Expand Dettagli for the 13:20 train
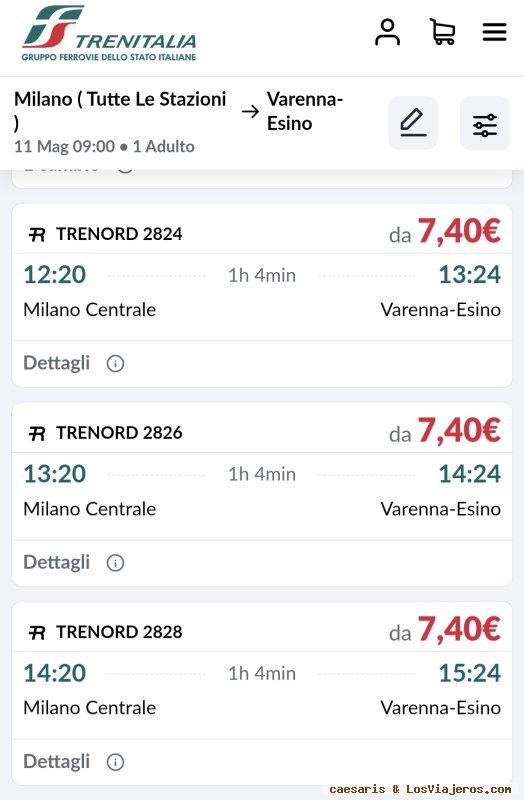The width and height of the screenshot is (524, 800). coord(57,562)
